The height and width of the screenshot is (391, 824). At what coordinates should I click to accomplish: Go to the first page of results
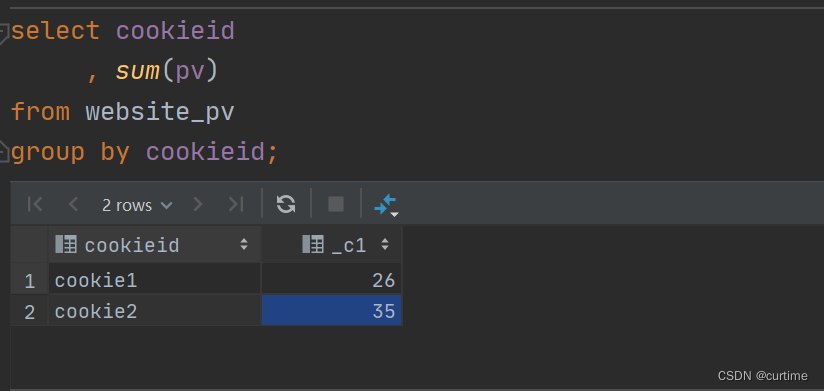pyautogui.click(x=35, y=204)
